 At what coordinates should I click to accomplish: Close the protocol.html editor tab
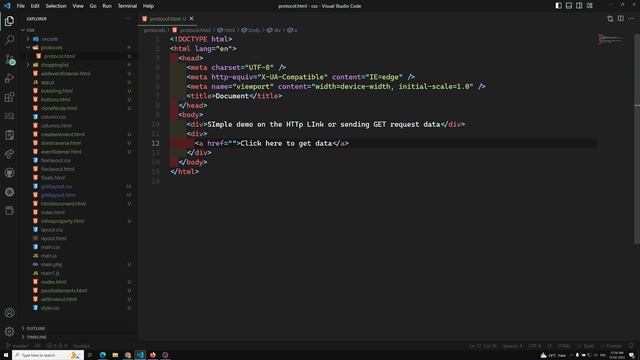tap(191, 19)
